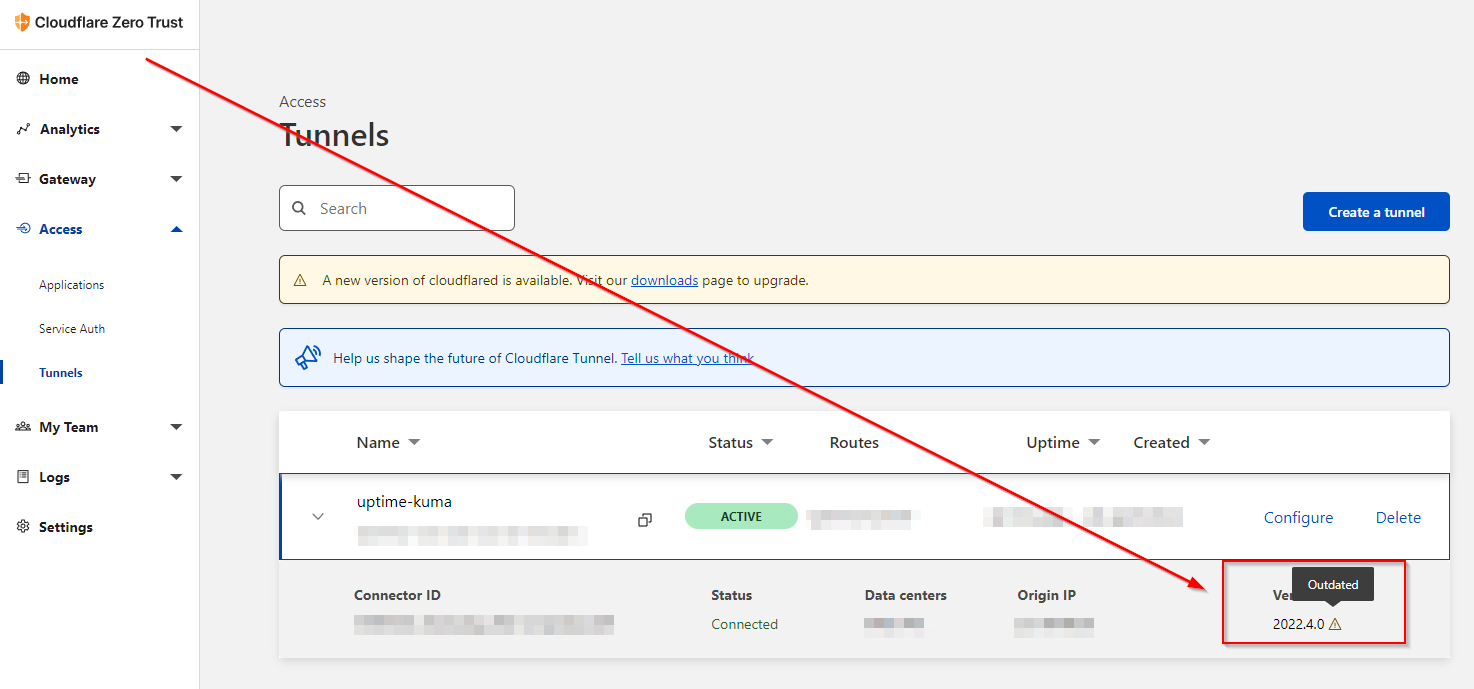Click the Connected status text
The height and width of the screenshot is (689, 1474).
click(744, 624)
